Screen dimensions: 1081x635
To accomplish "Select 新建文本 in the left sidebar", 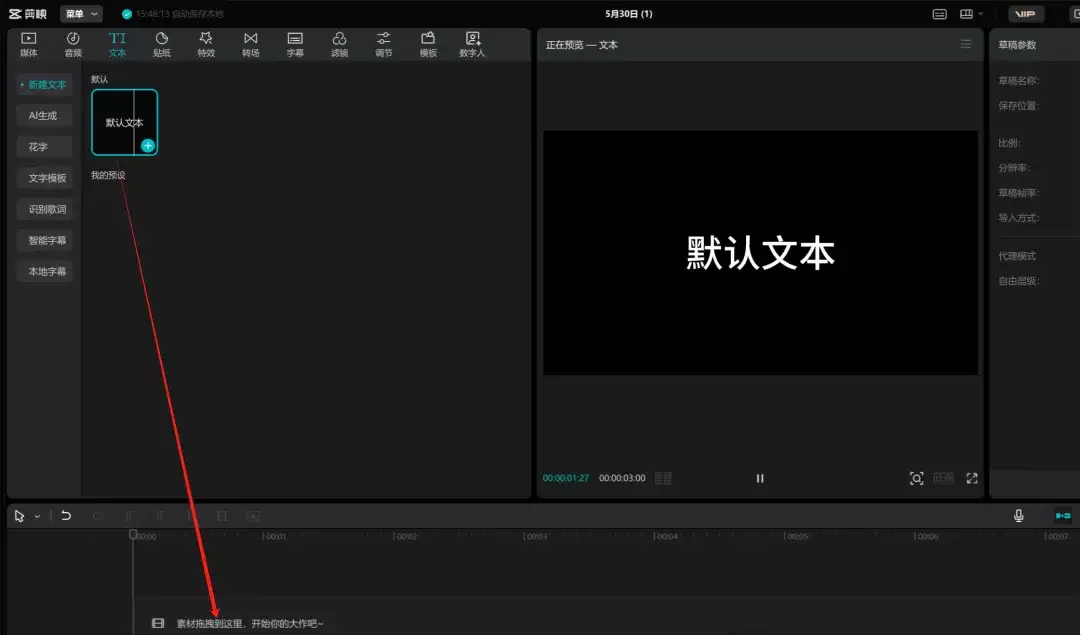I will 44,85.
